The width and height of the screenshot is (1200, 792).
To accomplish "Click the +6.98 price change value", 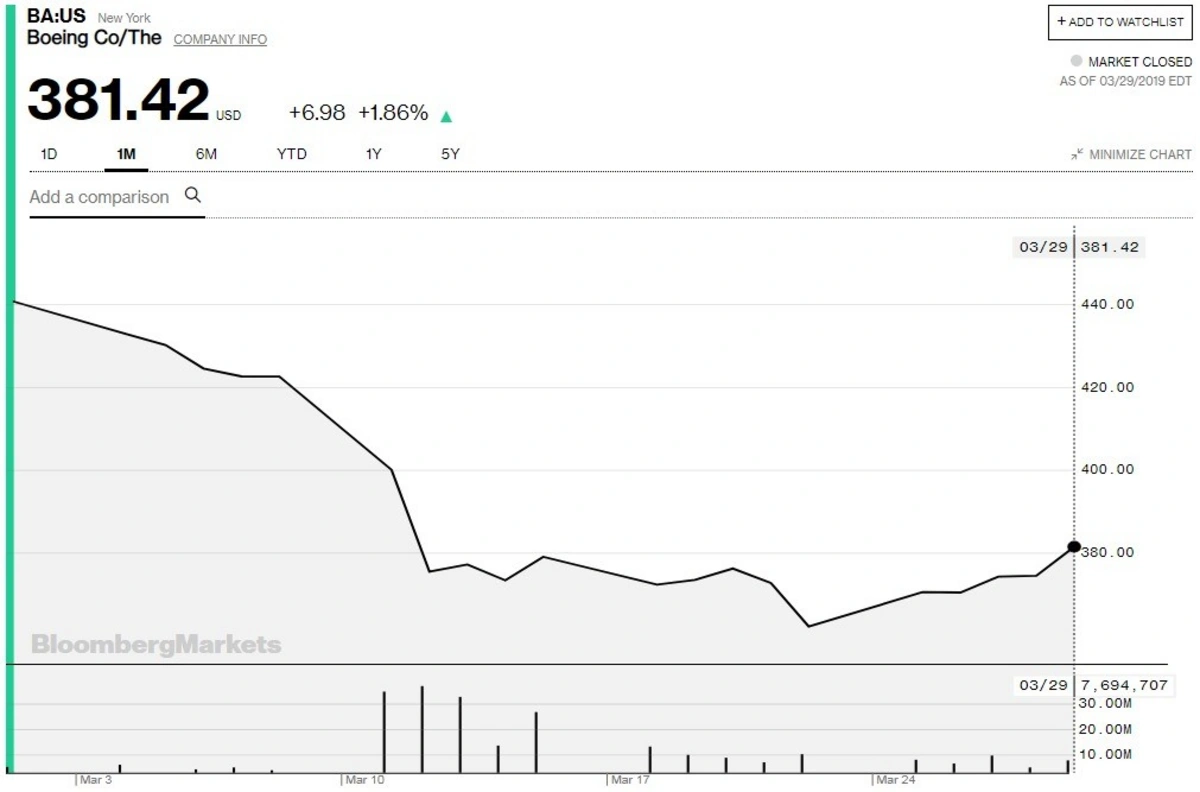I will click(x=317, y=113).
